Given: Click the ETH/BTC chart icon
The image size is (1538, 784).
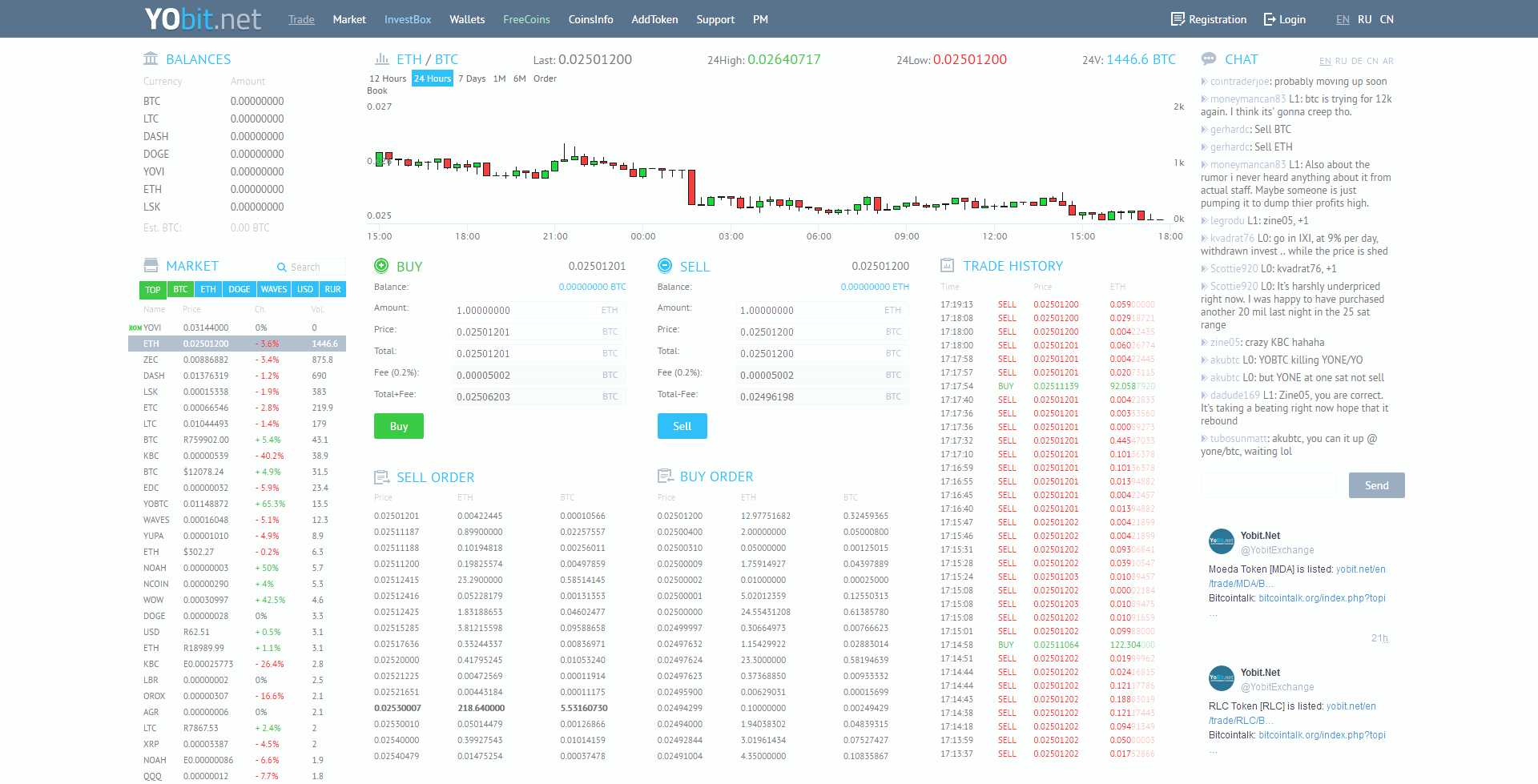Looking at the screenshot, I should 382,58.
